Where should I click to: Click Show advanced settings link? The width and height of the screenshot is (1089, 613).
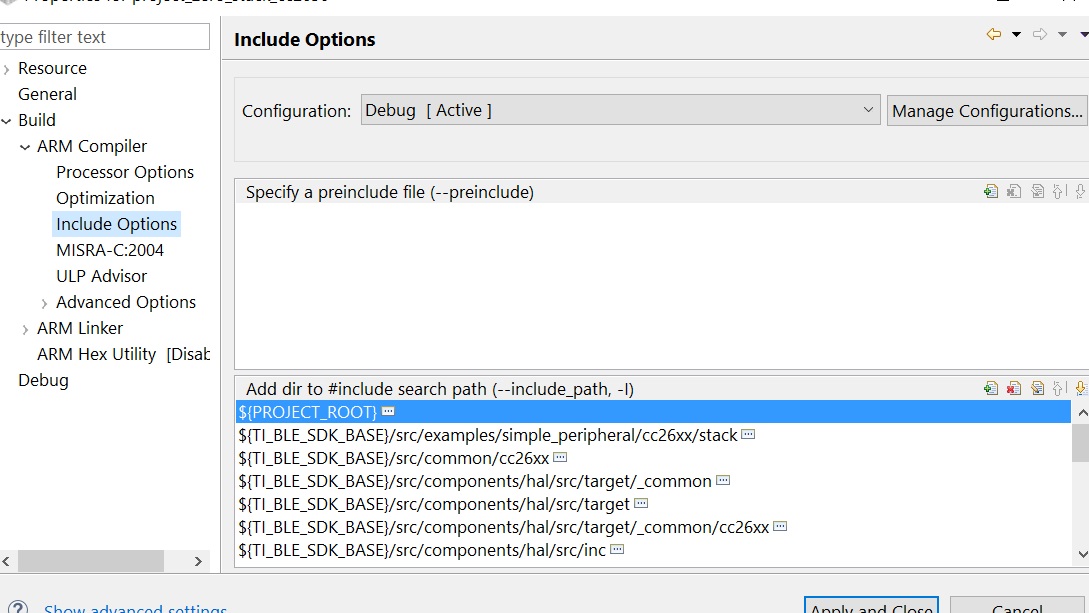135,608
